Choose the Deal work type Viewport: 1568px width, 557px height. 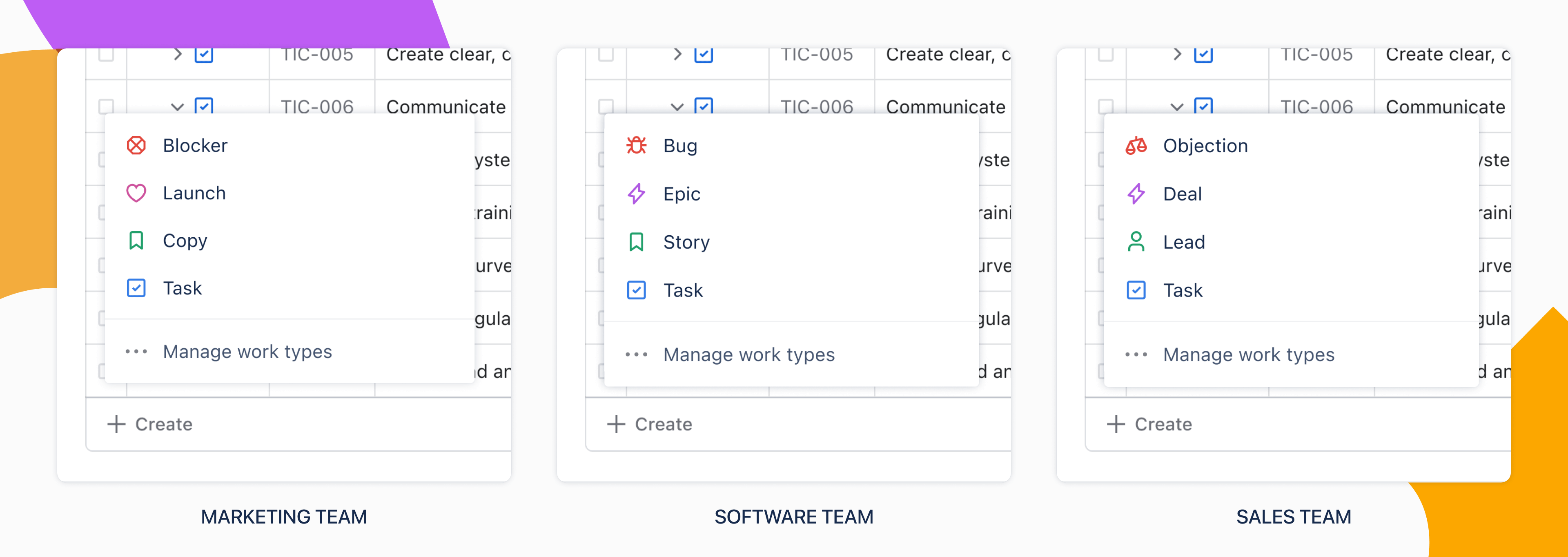1291,194
